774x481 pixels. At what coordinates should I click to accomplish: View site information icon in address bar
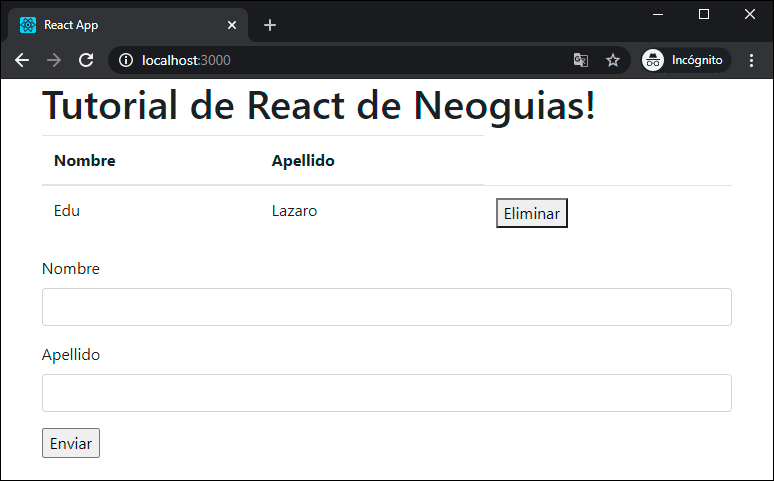(x=126, y=60)
